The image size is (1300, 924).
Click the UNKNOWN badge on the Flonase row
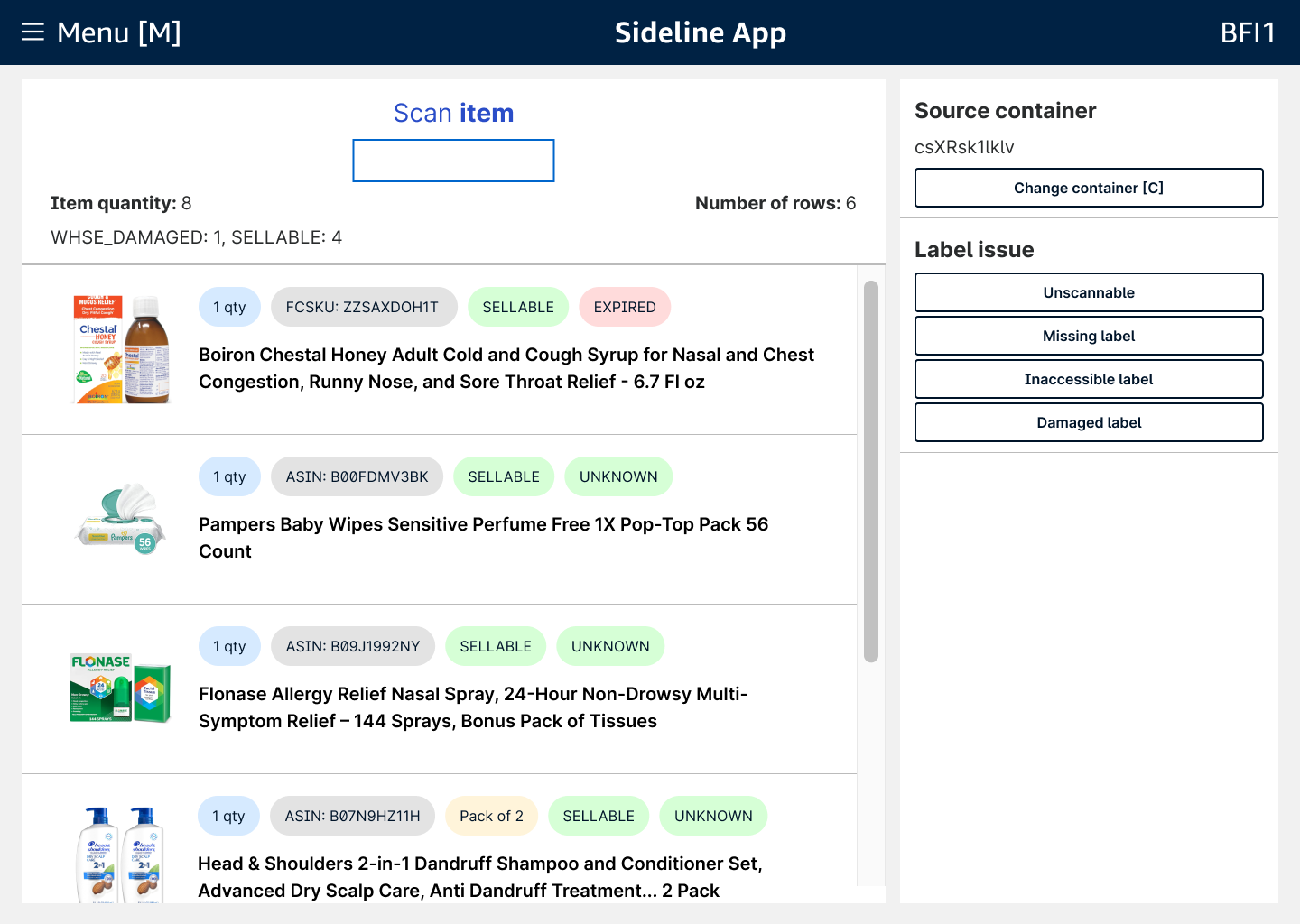[x=610, y=646]
